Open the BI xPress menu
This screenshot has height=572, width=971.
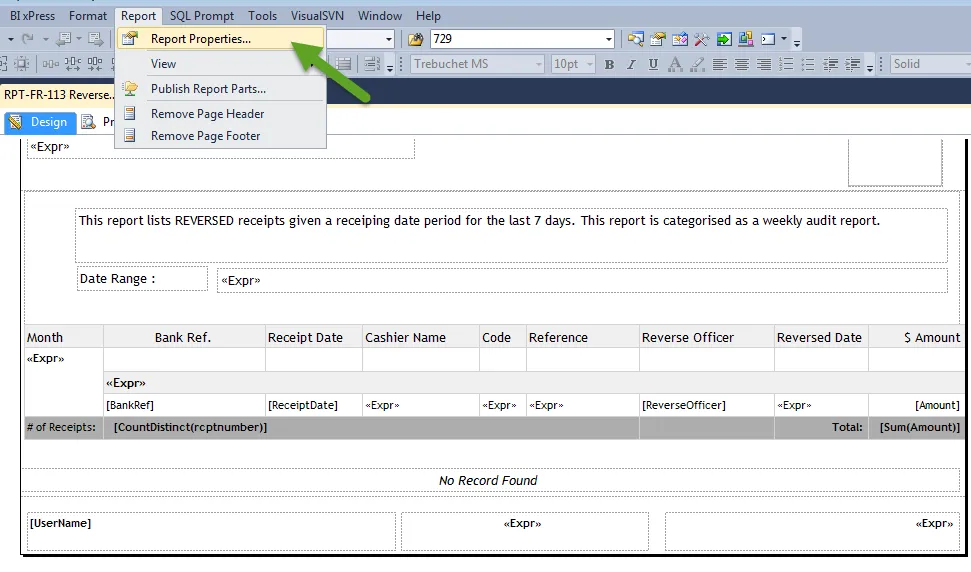tap(32, 16)
